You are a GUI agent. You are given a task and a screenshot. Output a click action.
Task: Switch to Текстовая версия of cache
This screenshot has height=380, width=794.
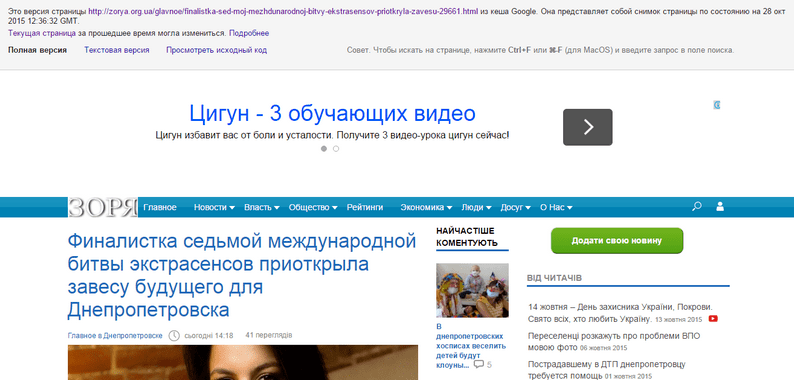click(x=116, y=50)
